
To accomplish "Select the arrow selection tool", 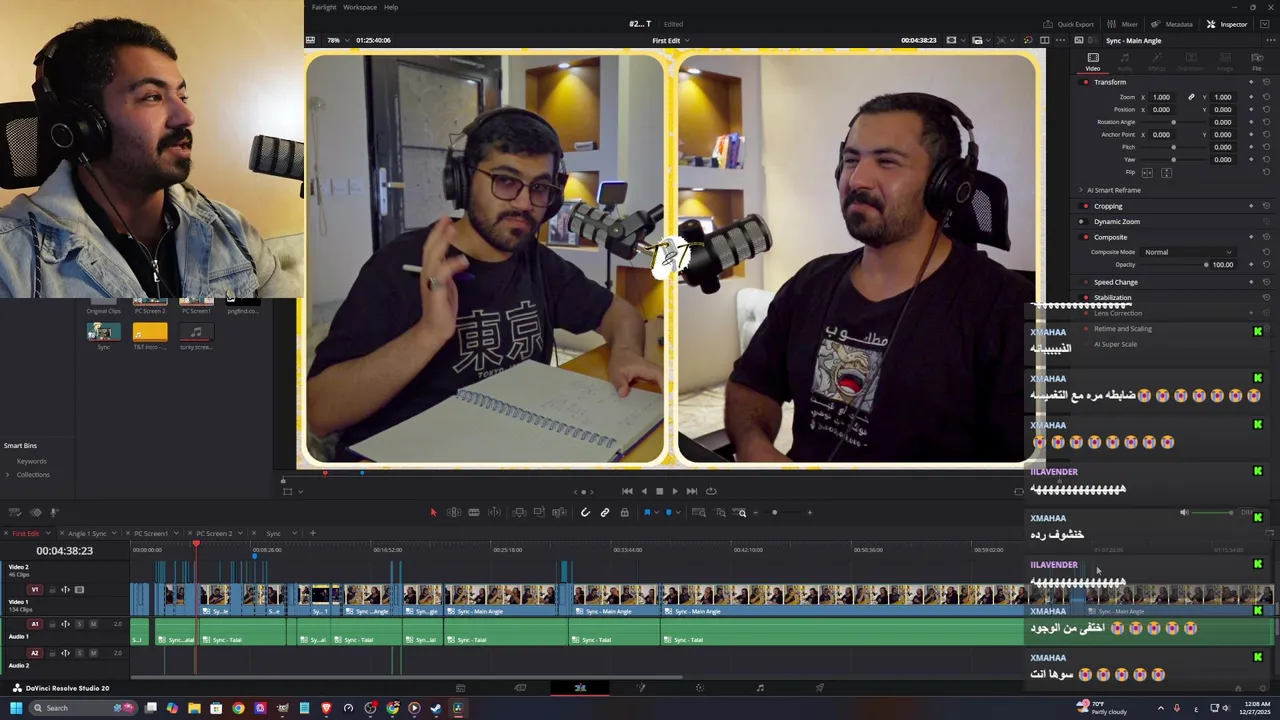I will [433, 512].
